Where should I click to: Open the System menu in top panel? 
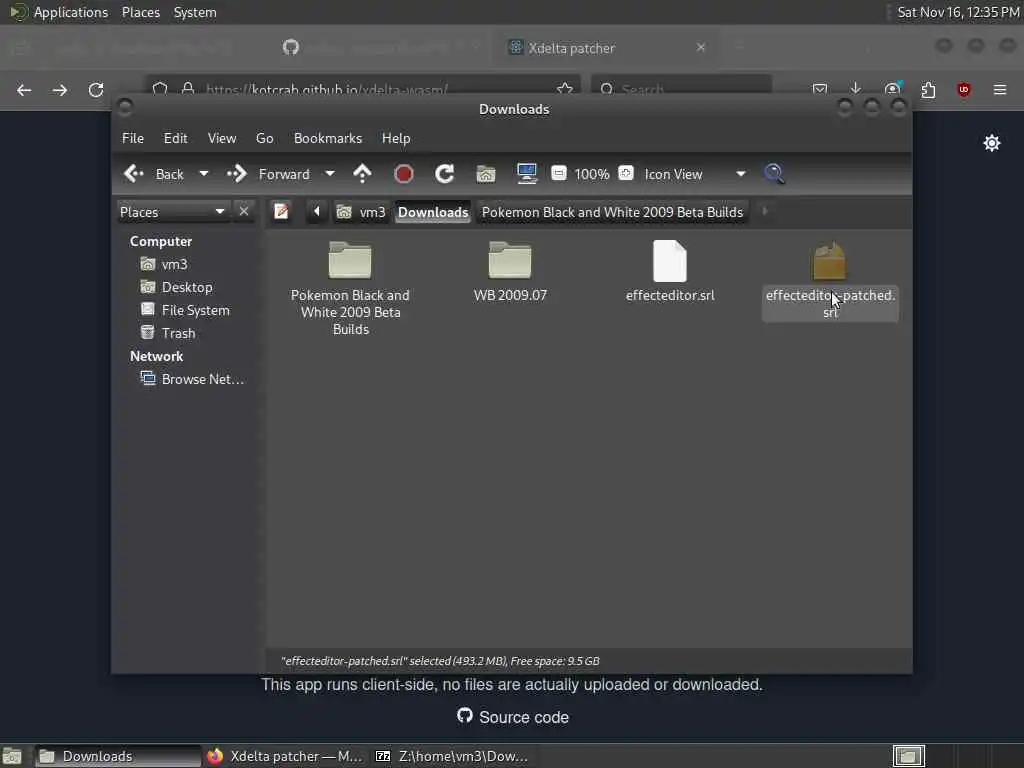point(195,12)
